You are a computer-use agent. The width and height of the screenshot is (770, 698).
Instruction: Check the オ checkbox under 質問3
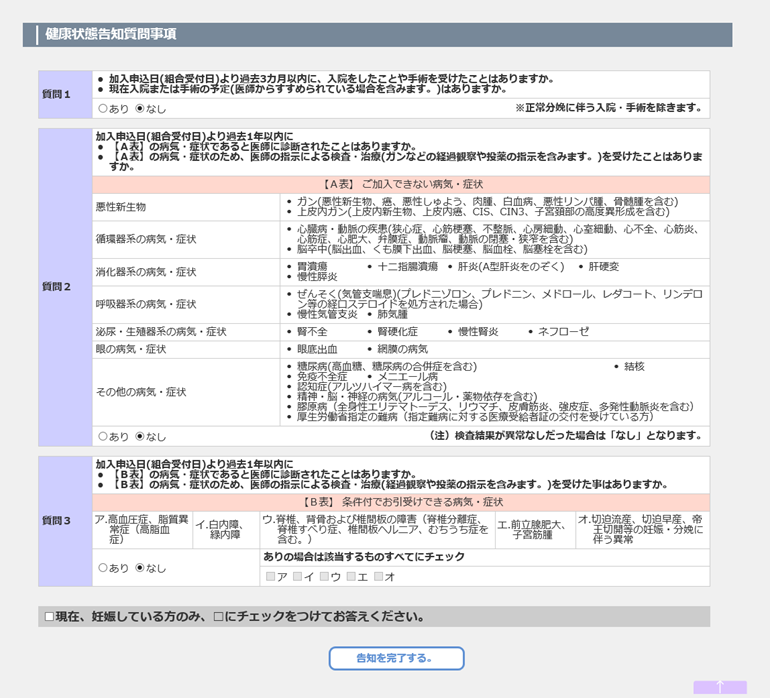pyautogui.click(x=379, y=576)
